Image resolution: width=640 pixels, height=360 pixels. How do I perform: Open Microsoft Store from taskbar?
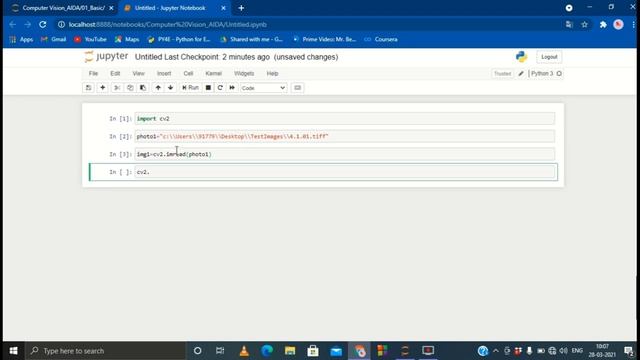(313, 351)
